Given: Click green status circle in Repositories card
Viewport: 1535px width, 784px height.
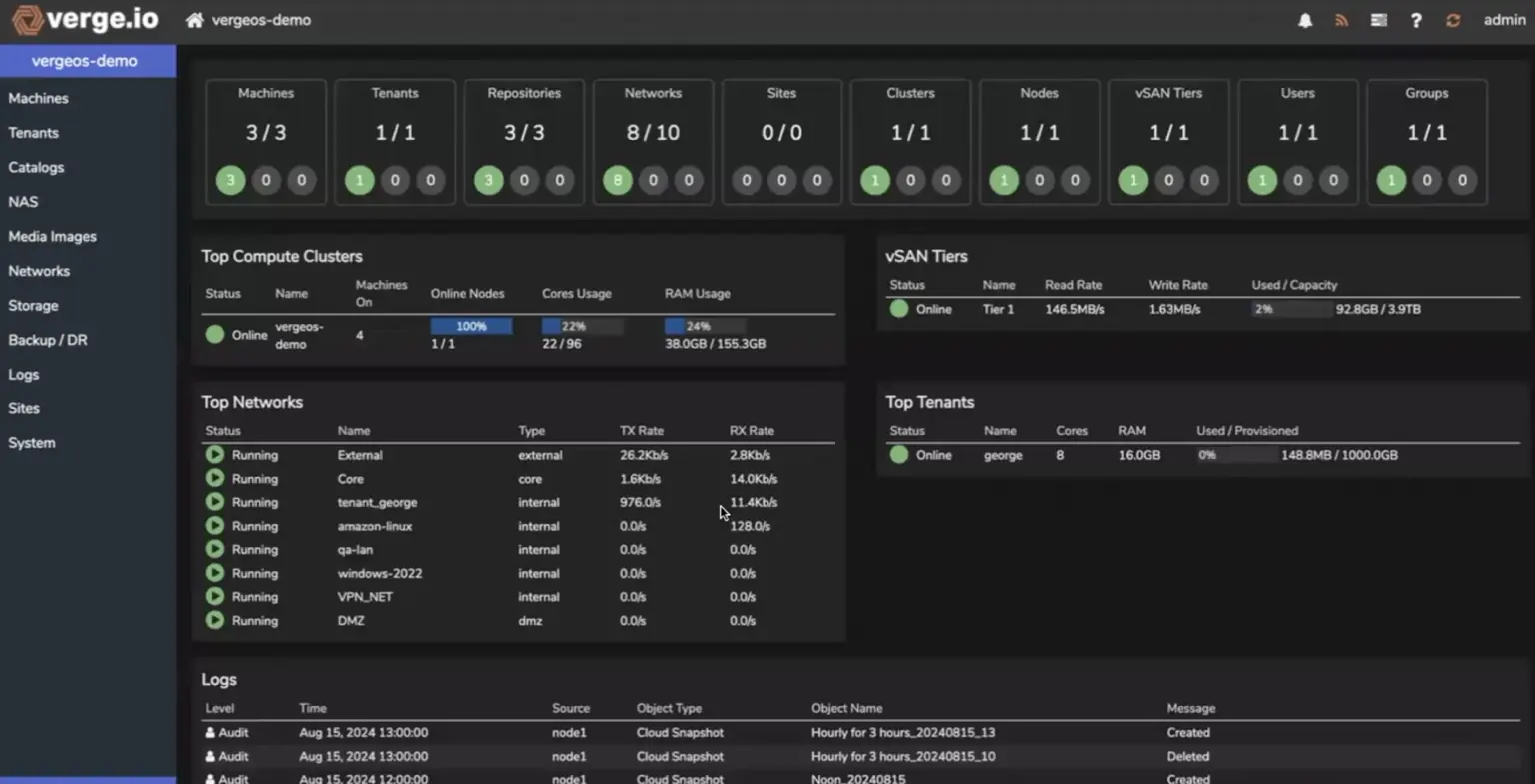Looking at the screenshot, I should pyautogui.click(x=488, y=180).
